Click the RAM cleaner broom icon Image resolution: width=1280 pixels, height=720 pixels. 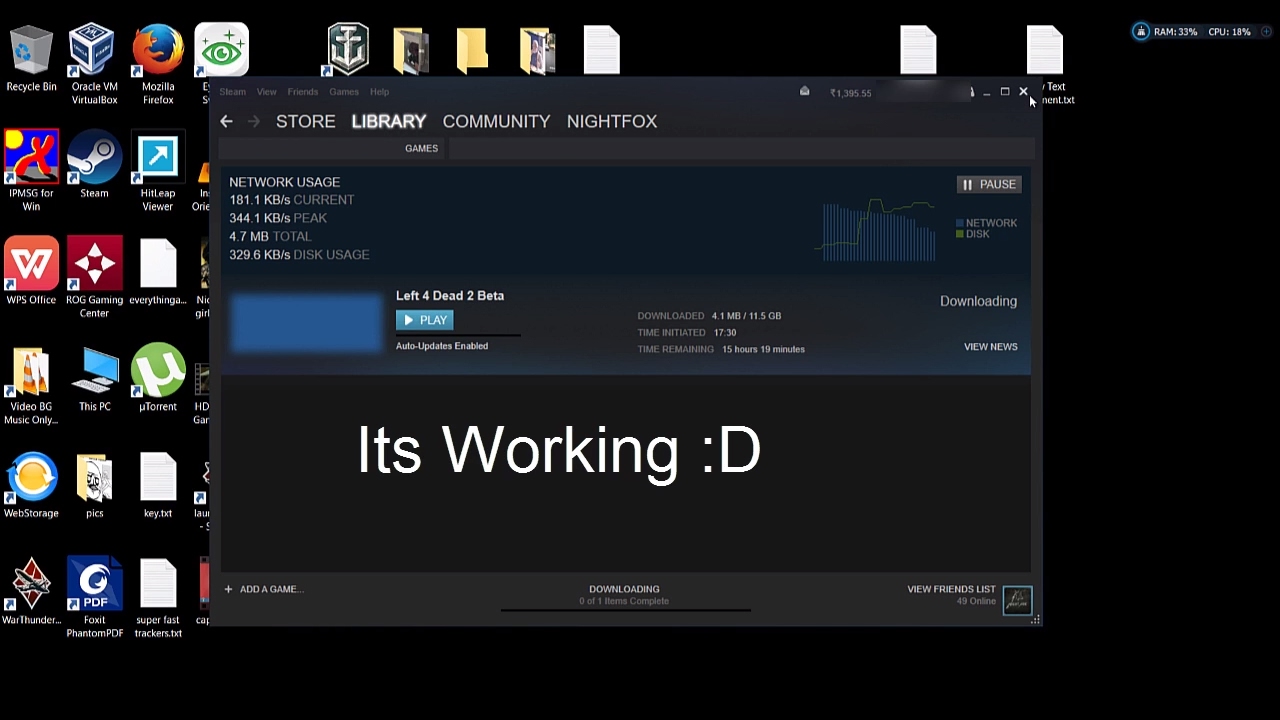tap(1140, 32)
